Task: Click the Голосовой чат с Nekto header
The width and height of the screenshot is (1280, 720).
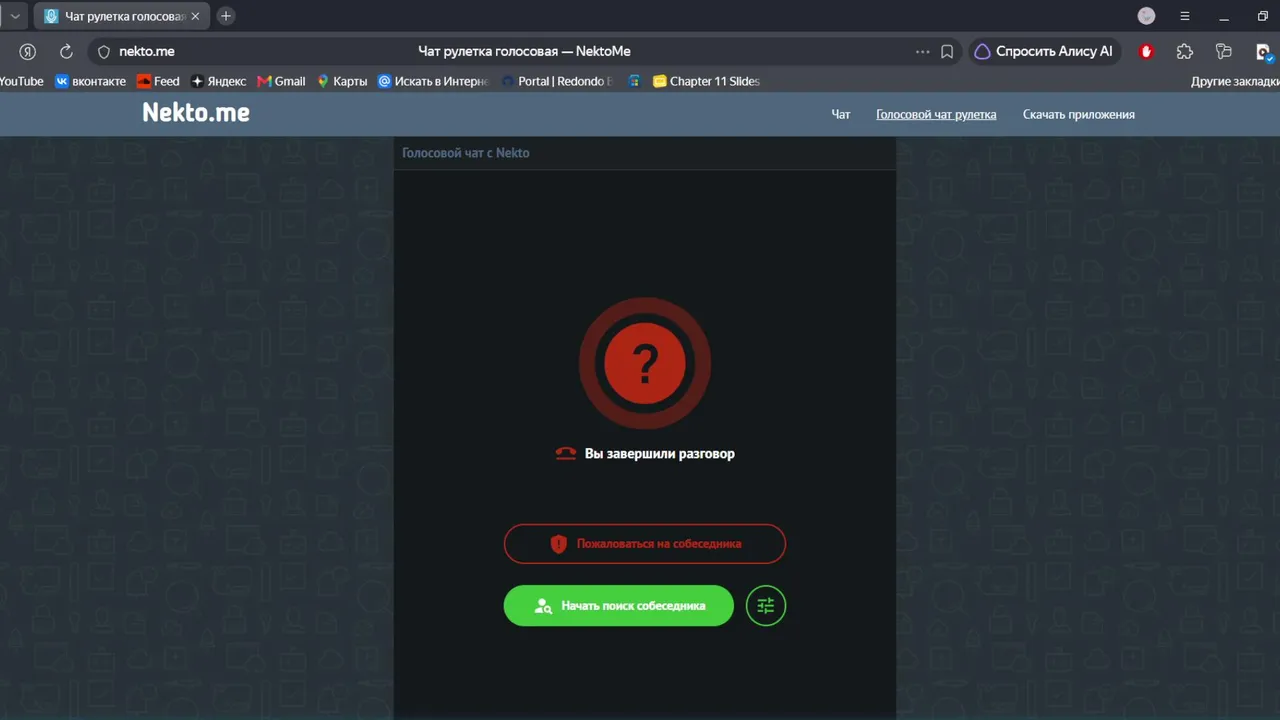Action: (x=466, y=153)
